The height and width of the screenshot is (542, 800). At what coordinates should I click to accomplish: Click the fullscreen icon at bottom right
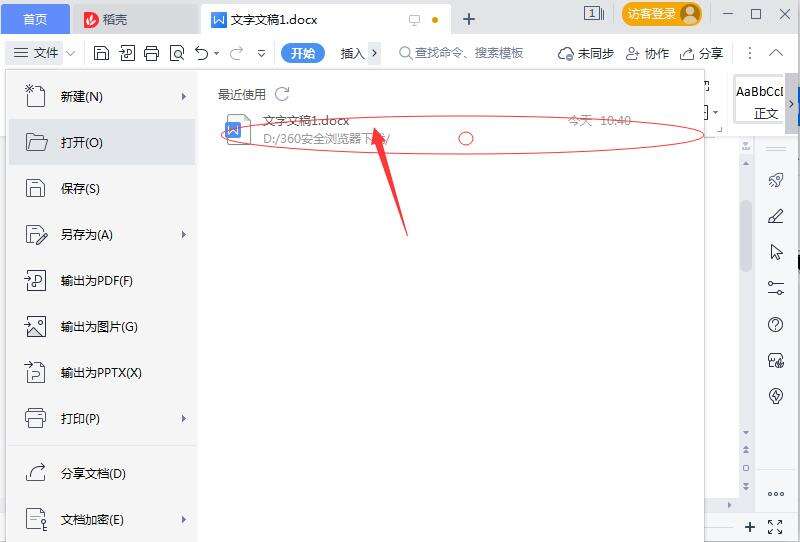click(775, 527)
